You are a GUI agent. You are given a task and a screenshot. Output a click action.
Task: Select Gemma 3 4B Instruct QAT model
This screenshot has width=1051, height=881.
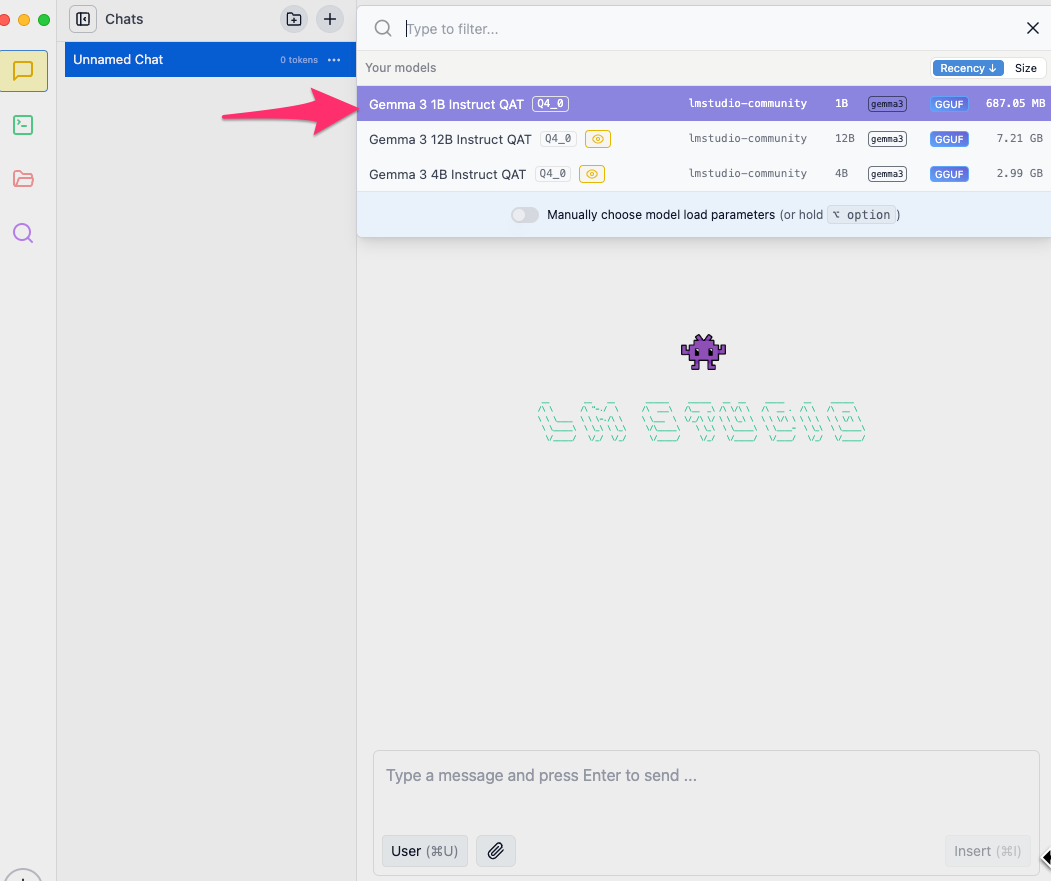(704, 174)
